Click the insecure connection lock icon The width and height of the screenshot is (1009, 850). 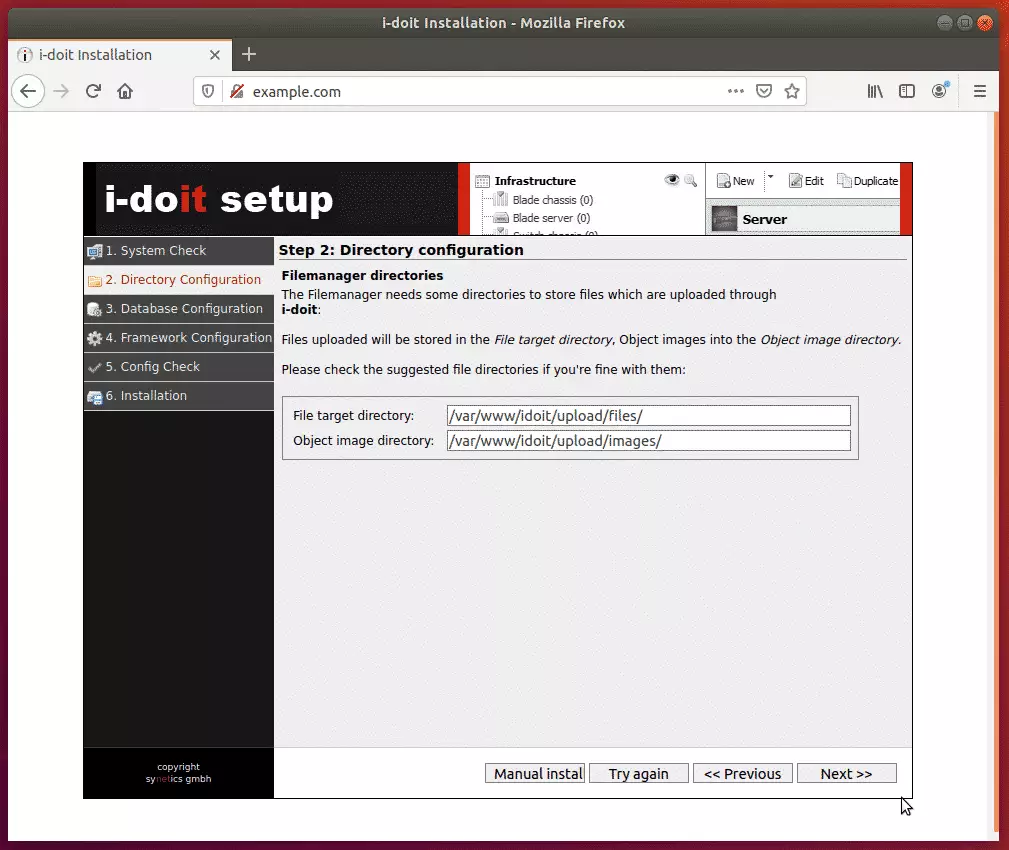click(237, 91)
